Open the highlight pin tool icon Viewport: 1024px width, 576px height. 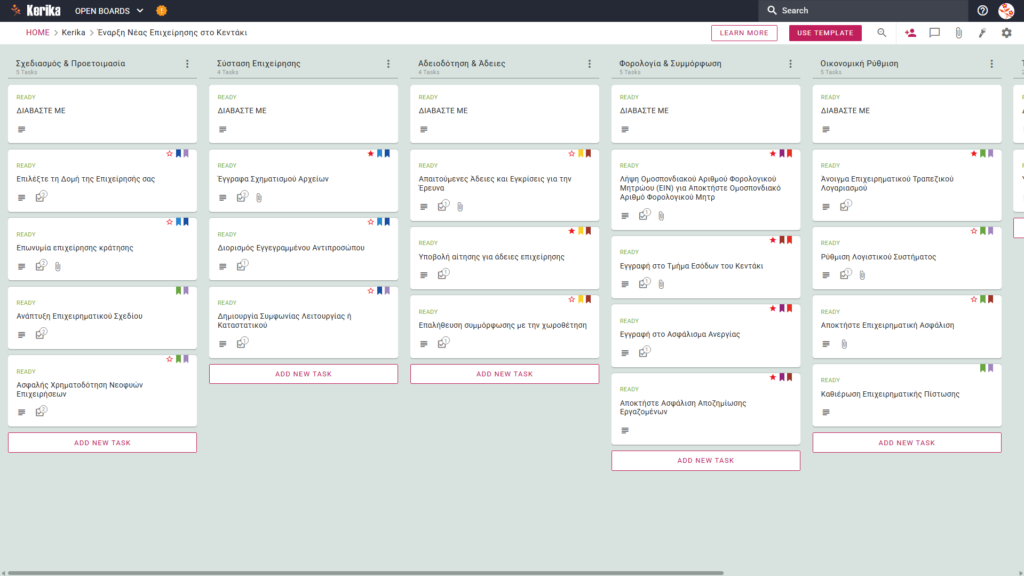(982, 33)
